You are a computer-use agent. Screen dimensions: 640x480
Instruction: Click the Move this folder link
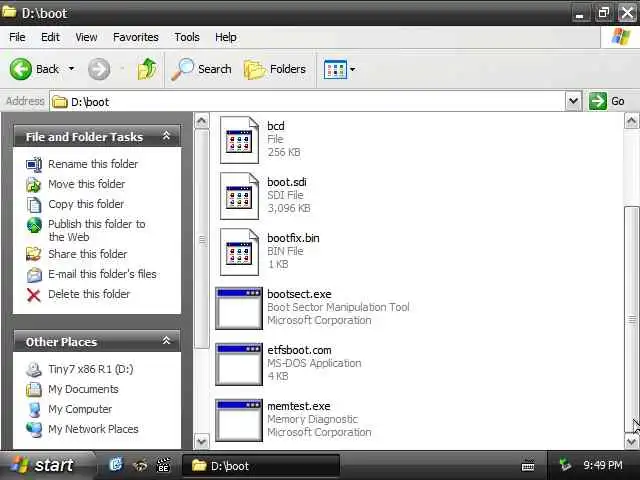pos(87,184)
